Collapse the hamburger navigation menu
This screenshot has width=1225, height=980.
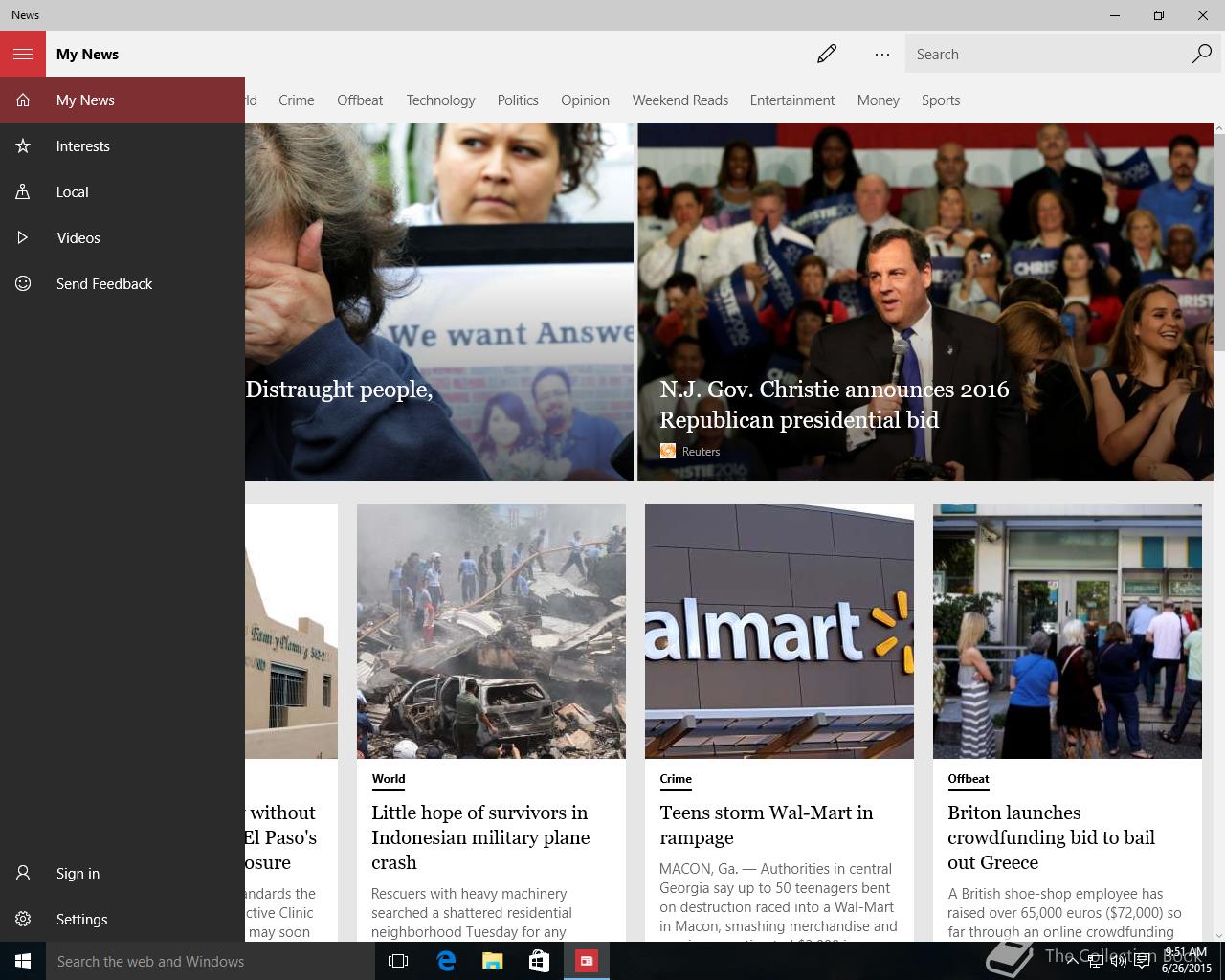pos(23,54)
